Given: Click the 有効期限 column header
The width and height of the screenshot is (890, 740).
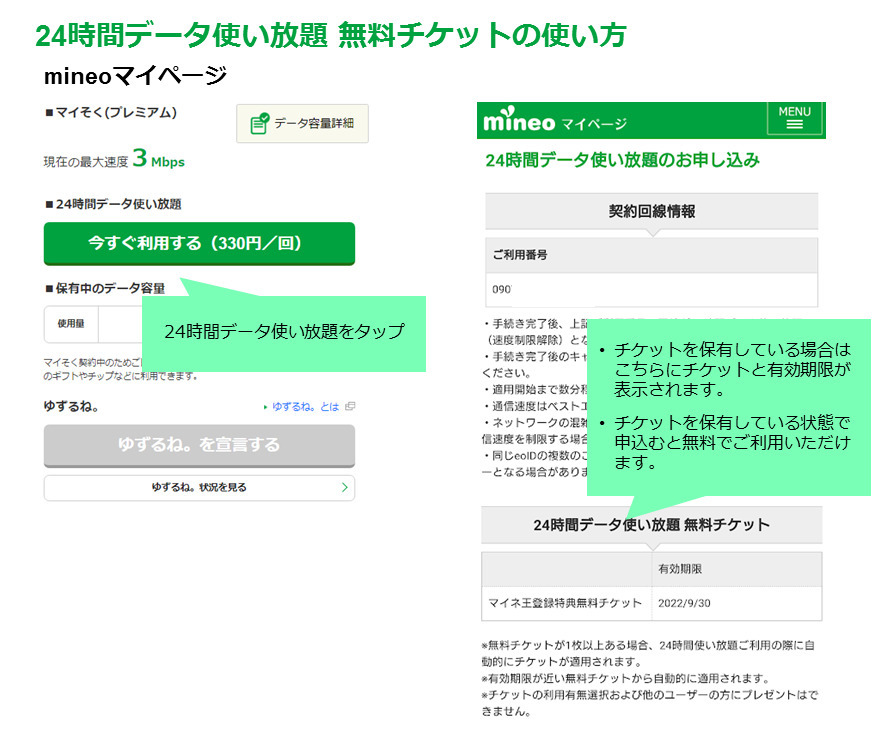Looking at the screenshot, I should pos(680,569).
